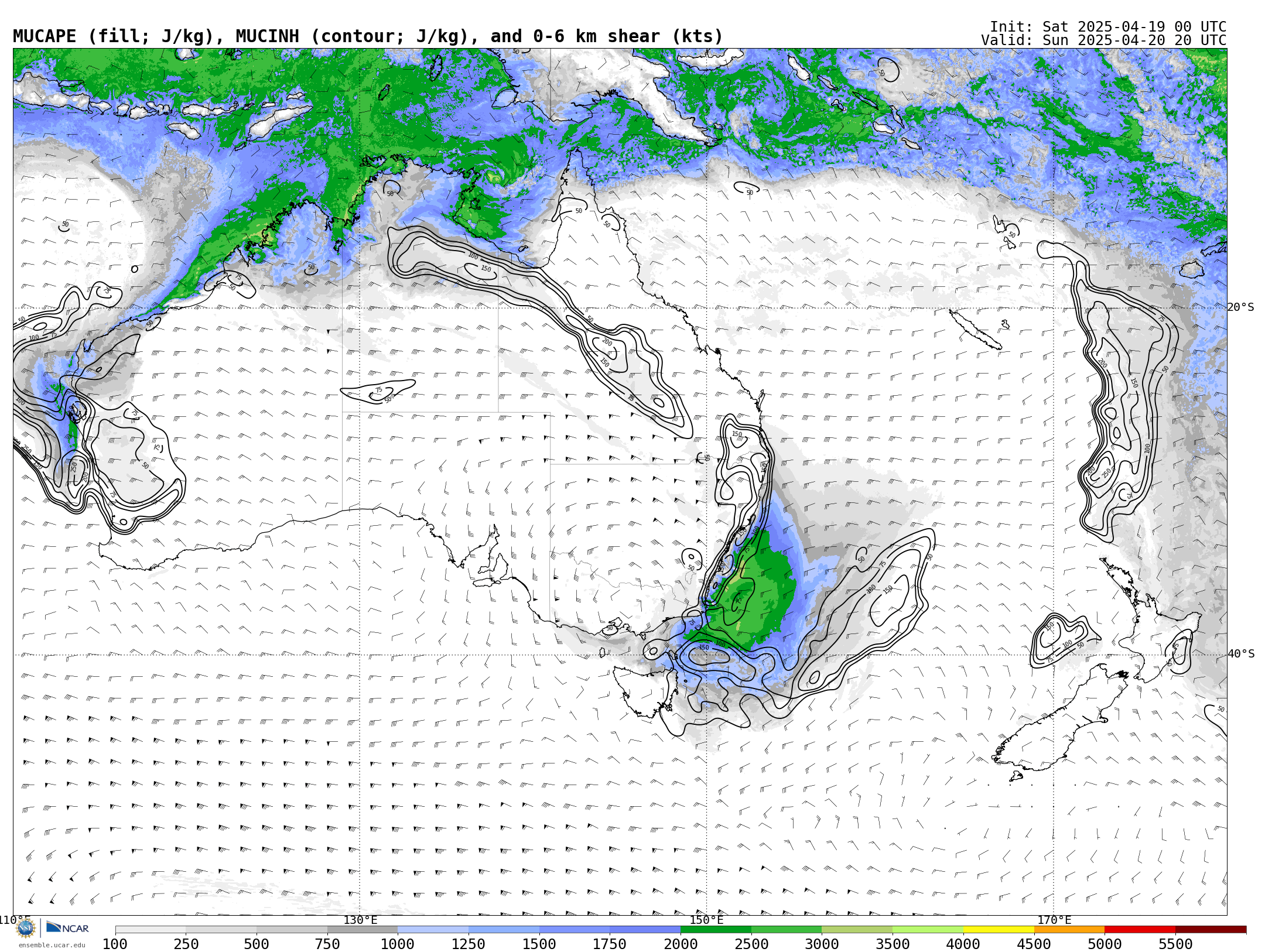Click the colorbar tick label 4500
This screenshot has height=952, width=1265.
point(1034,944)
